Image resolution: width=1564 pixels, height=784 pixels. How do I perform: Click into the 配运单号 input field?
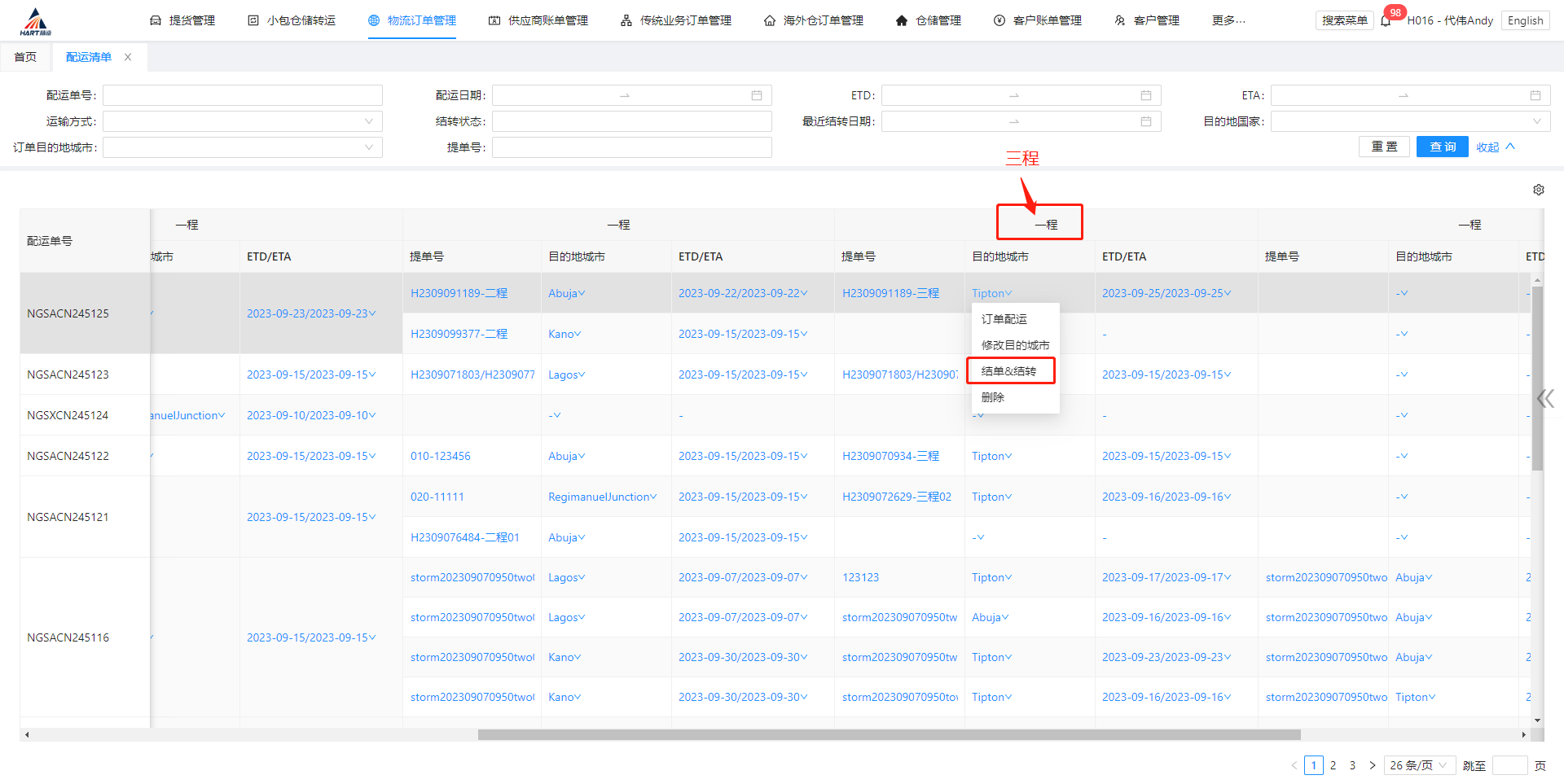click(x=243, y=95)
